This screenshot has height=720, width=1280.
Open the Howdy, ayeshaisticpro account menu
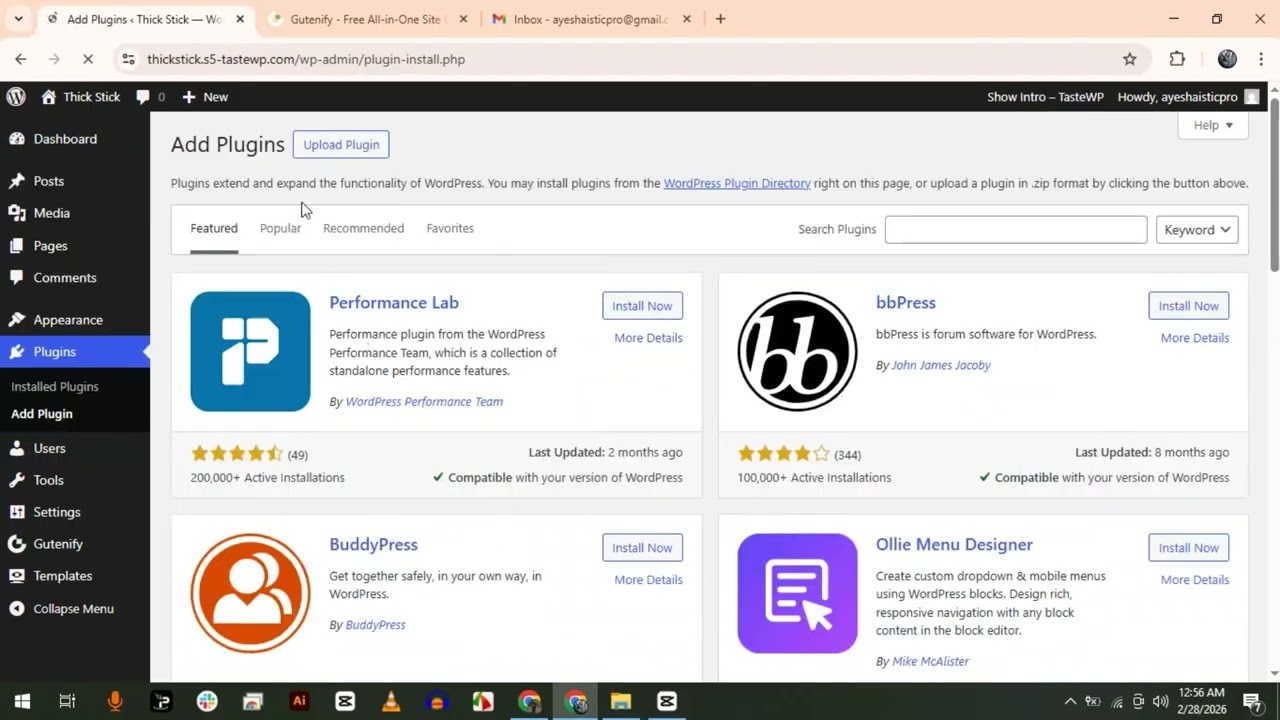(1189, 97)
